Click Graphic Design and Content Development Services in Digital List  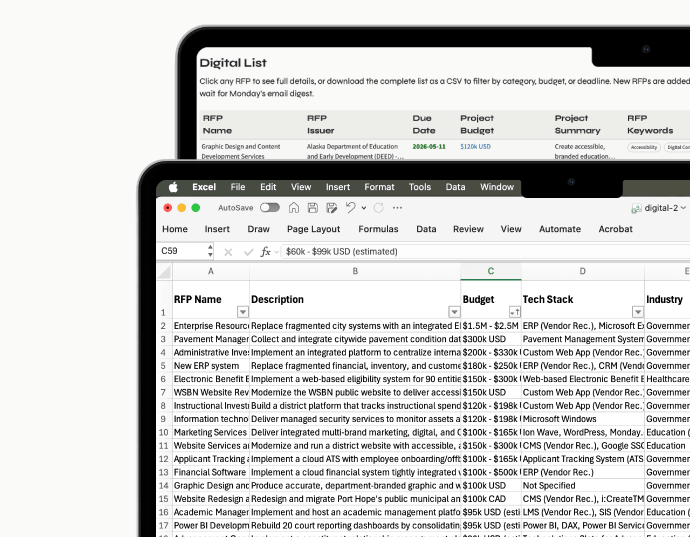pyautogui.click(x=241, y=151)
